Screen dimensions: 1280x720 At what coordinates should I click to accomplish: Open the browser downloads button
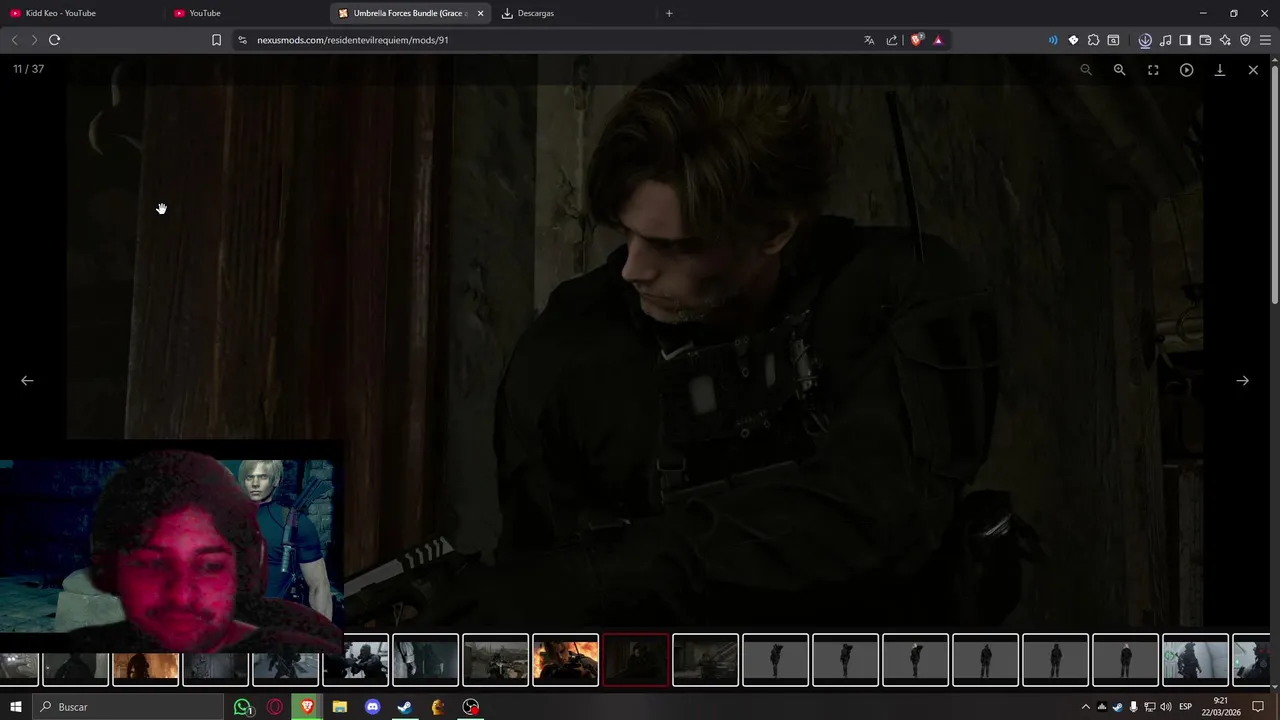click(x=1145, y=40)
